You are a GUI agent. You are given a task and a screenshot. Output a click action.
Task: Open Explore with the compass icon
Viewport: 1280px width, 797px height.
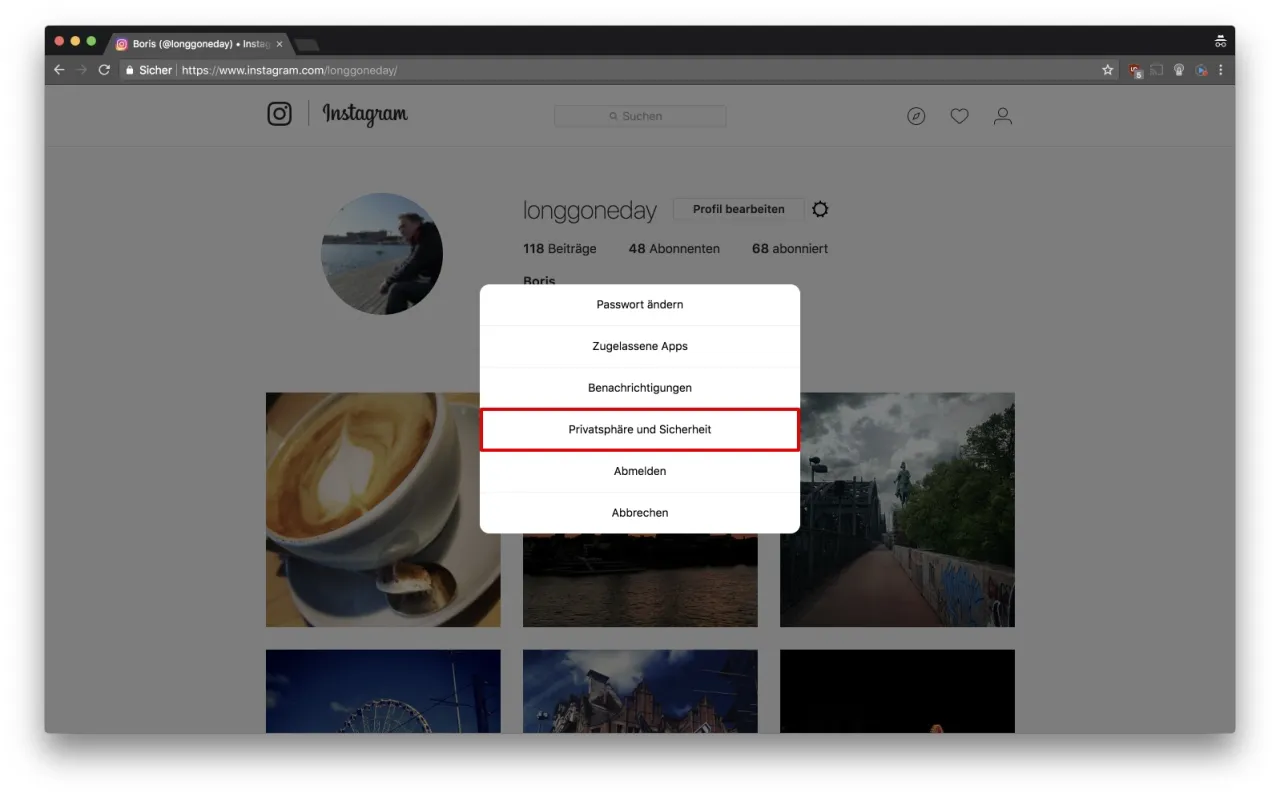click(x=916, y=116)
